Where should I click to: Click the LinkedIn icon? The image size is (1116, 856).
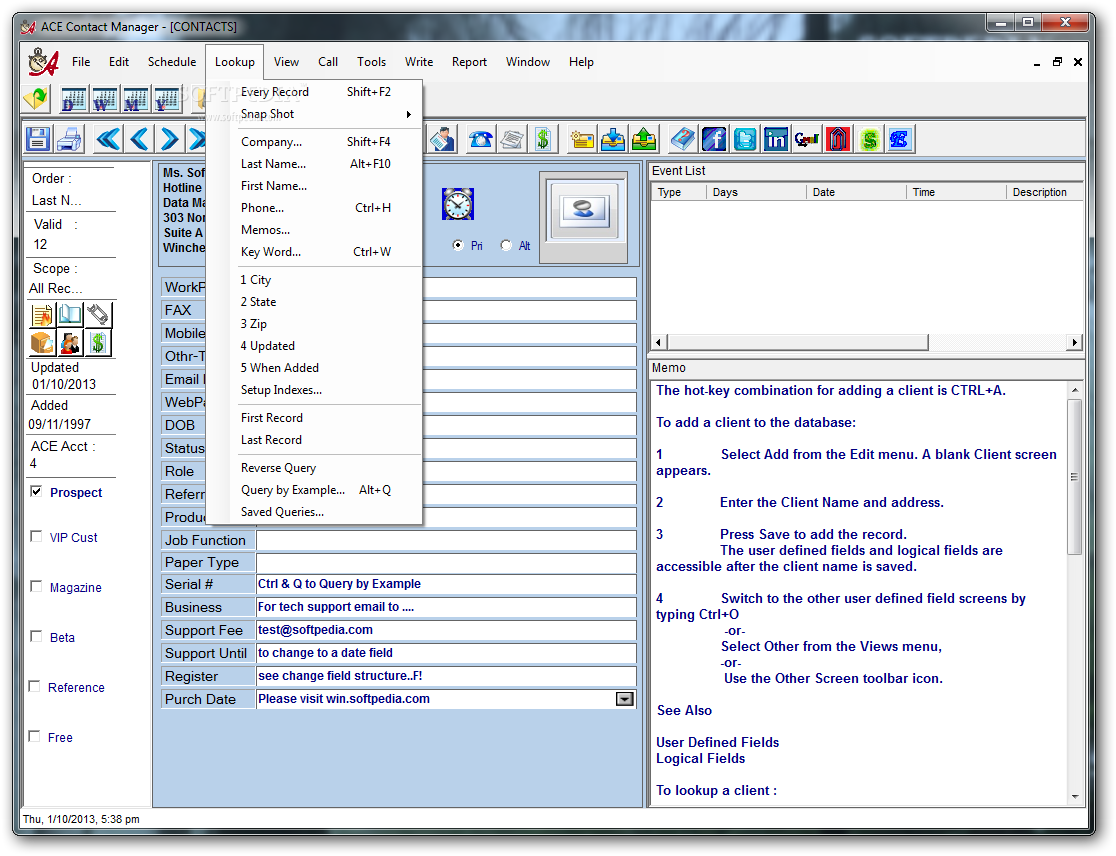point(776,139)
